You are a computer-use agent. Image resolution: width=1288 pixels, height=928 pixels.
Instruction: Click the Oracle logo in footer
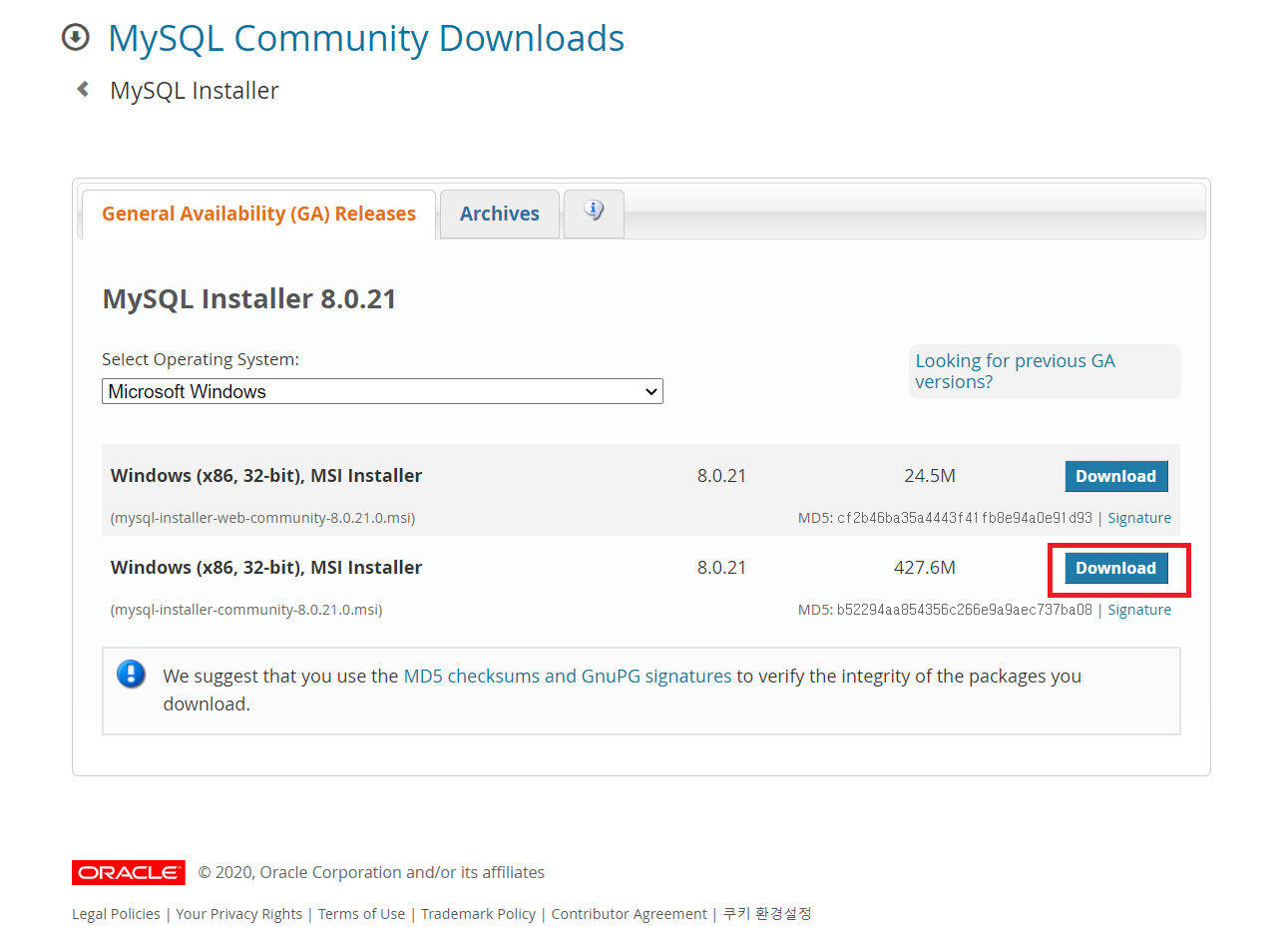[x=129, y=872]
